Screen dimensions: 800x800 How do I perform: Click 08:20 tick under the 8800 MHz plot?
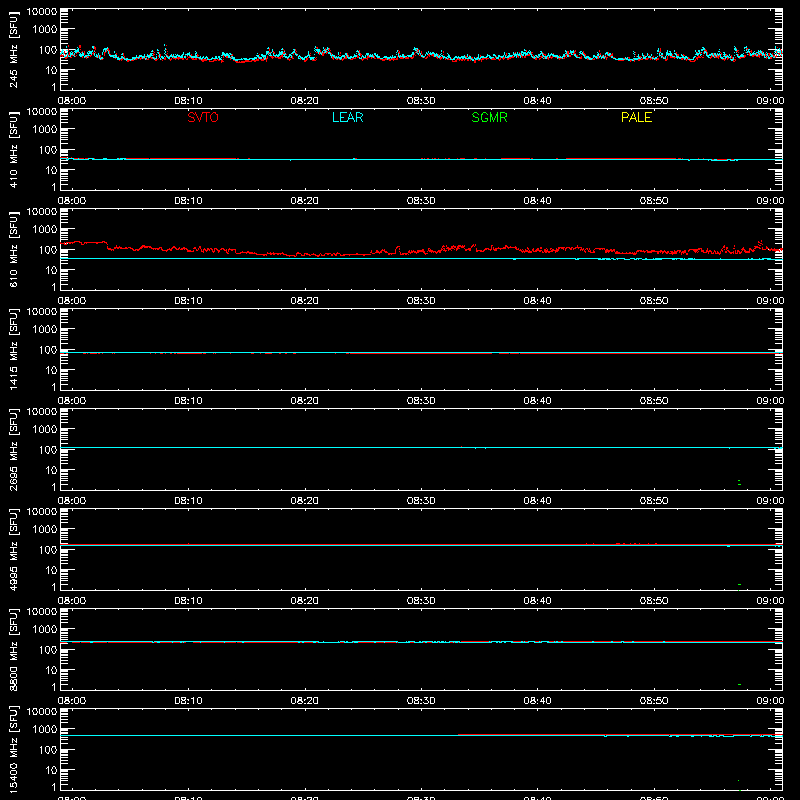(305, 701)
